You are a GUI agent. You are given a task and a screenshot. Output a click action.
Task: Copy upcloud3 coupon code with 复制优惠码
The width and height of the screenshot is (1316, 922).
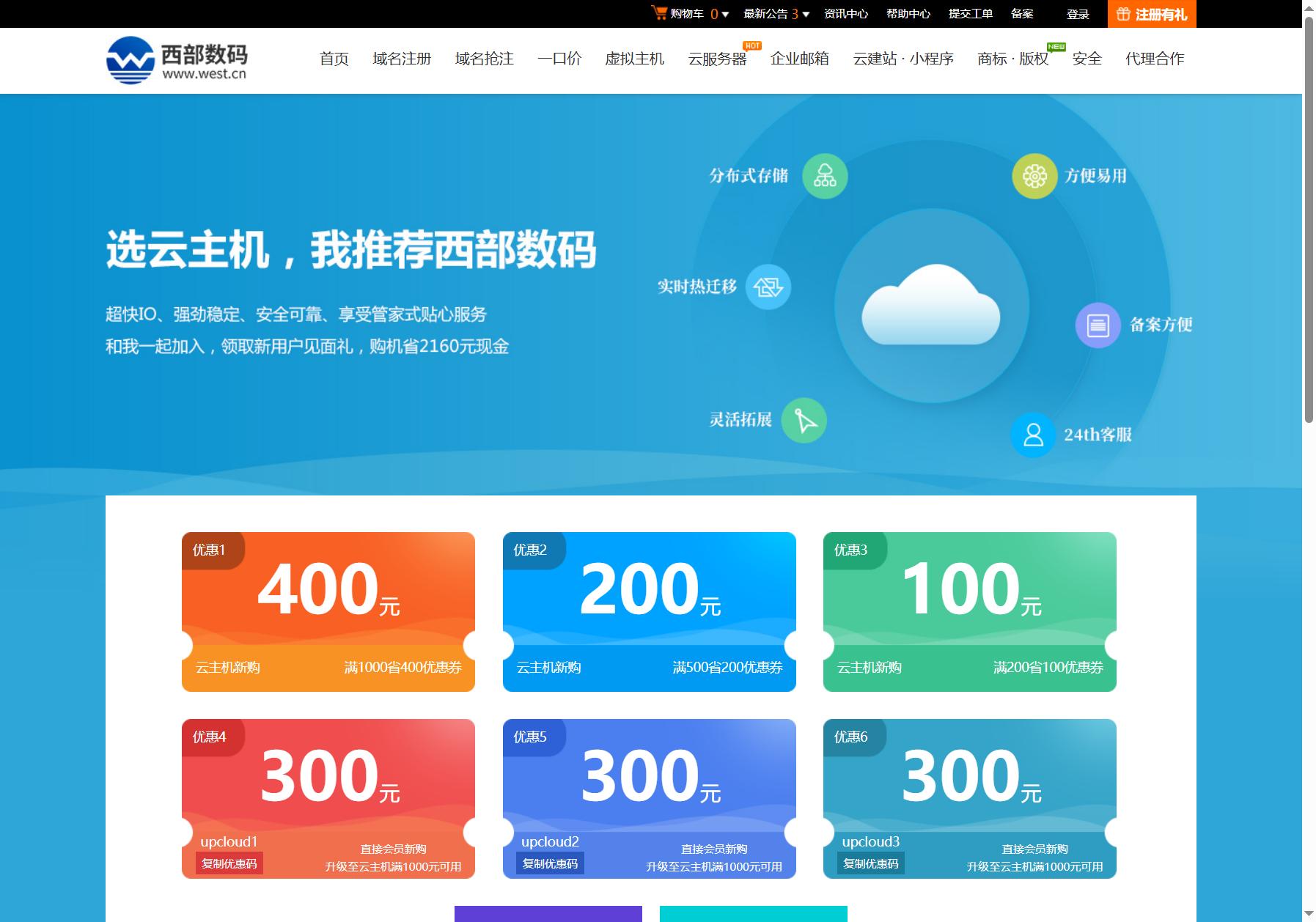[871, 863]
